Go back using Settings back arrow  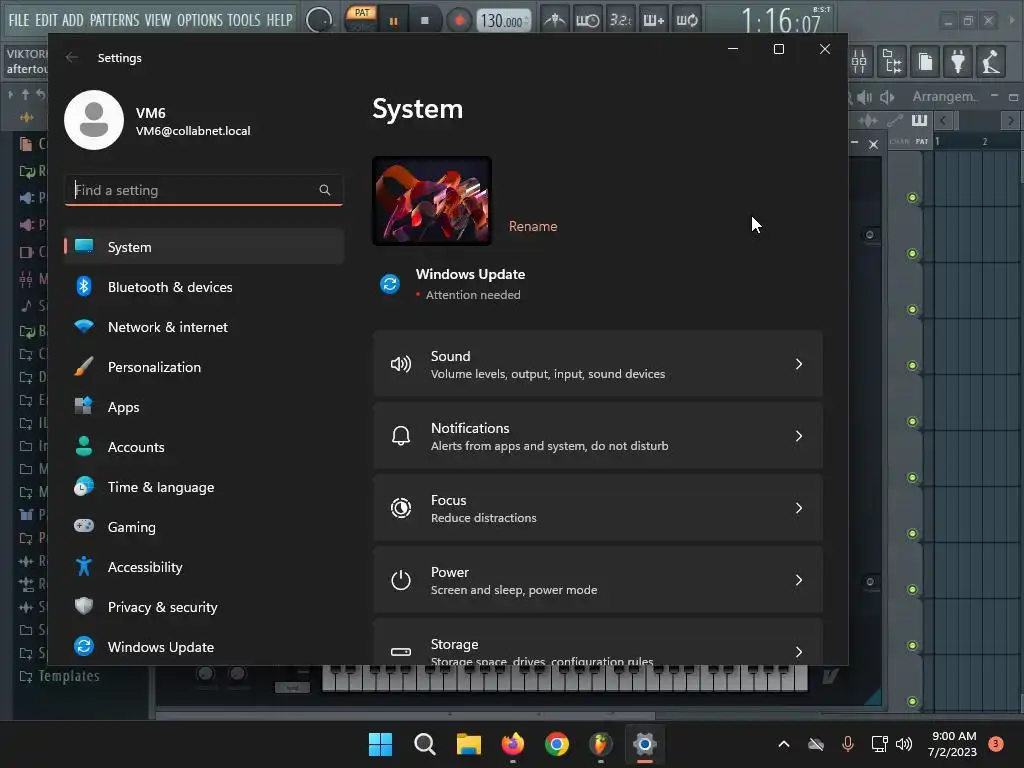coord(72,57)
